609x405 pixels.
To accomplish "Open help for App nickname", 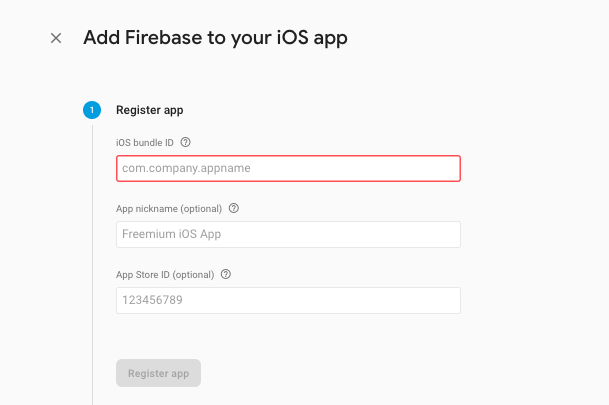I will coord(234,209).
